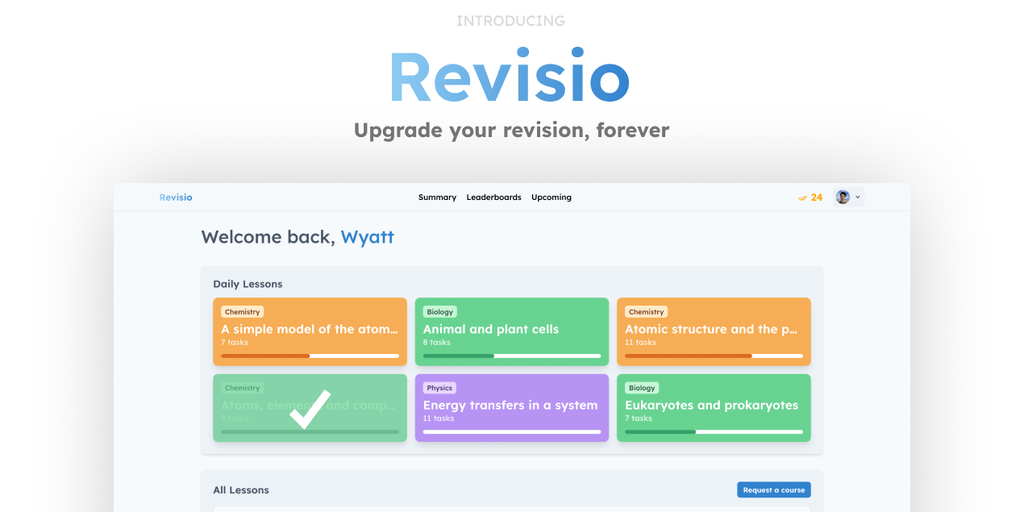Click progress bar of simple model lesson

pyautogui.click(x=310, y=356)
